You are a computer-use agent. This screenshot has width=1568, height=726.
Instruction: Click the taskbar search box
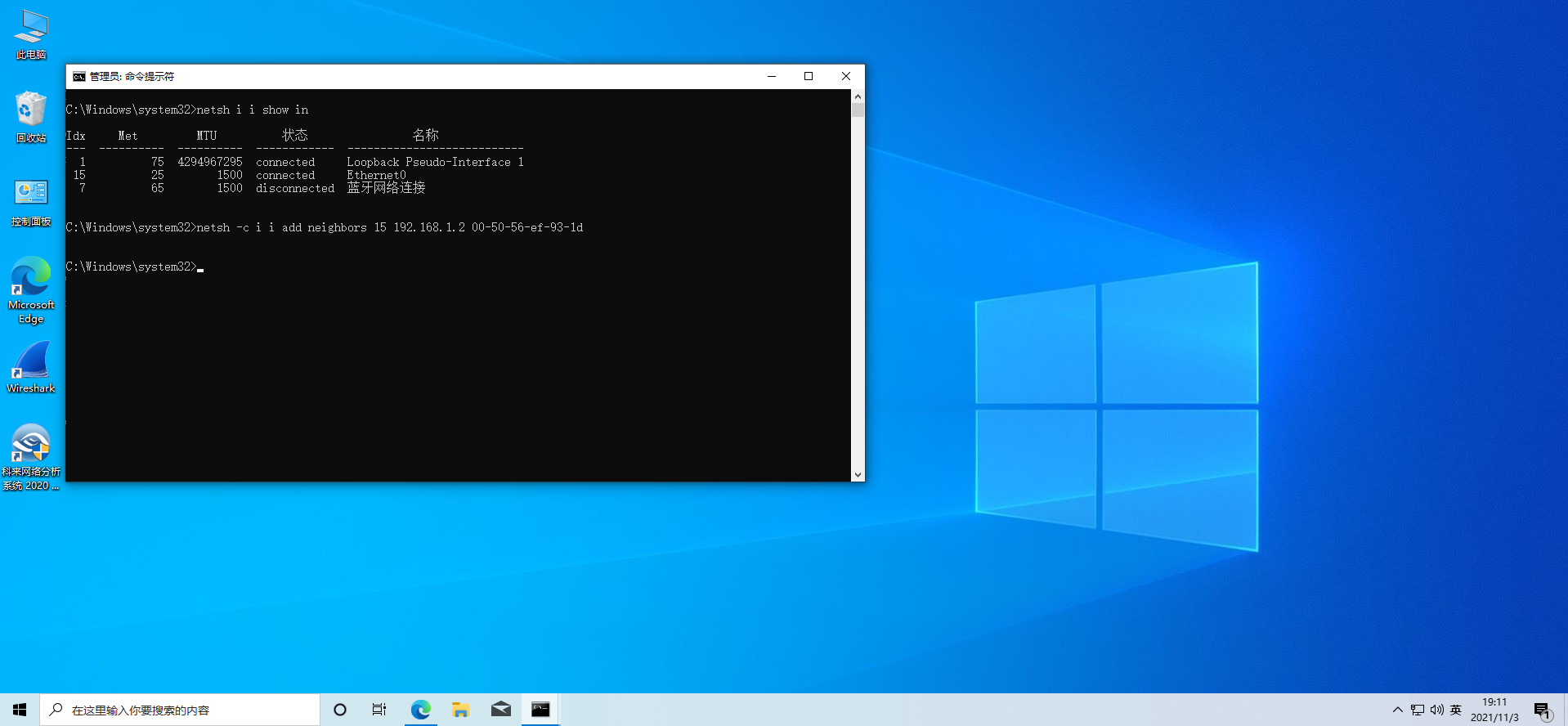pyautogui.click(x=180, y=710)
